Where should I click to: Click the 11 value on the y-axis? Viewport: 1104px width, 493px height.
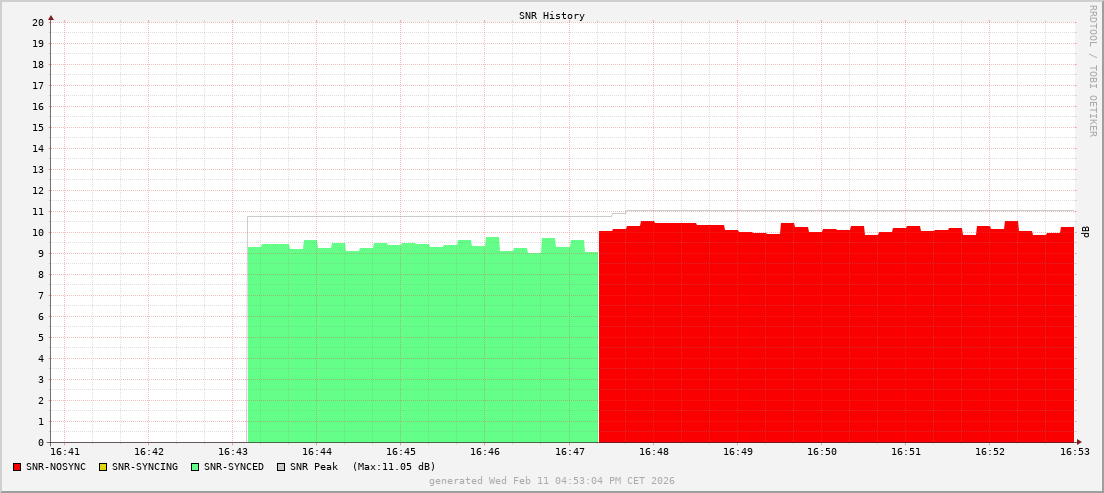pos(38,211)
